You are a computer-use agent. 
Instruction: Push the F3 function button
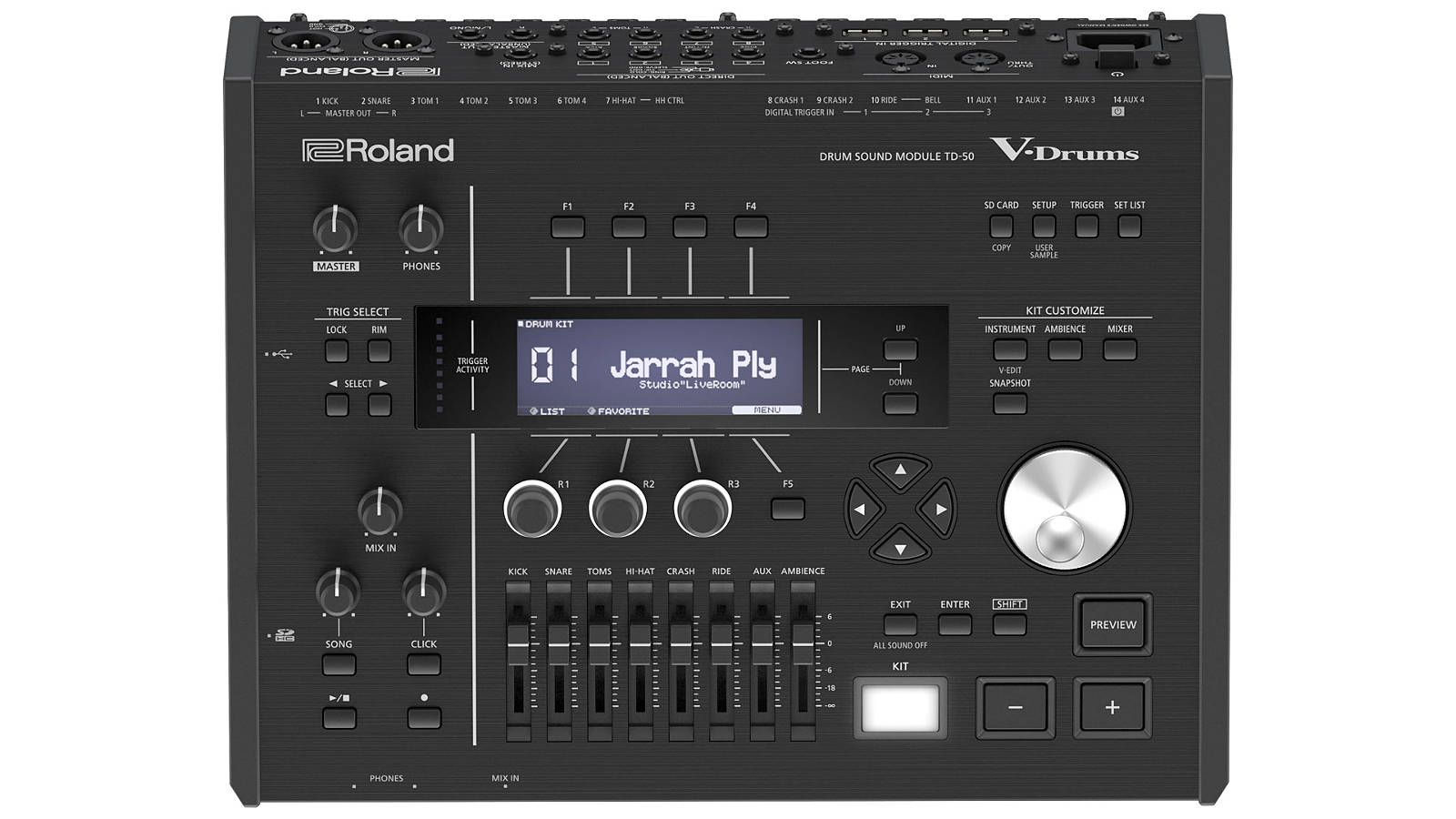coord(690,227)
